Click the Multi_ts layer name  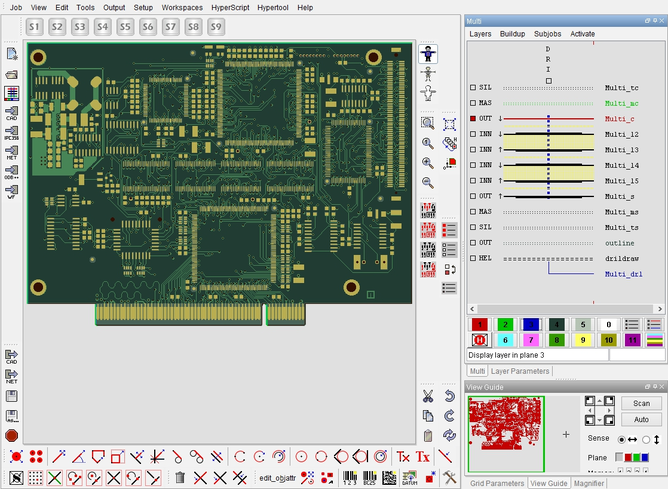(622, 227)
